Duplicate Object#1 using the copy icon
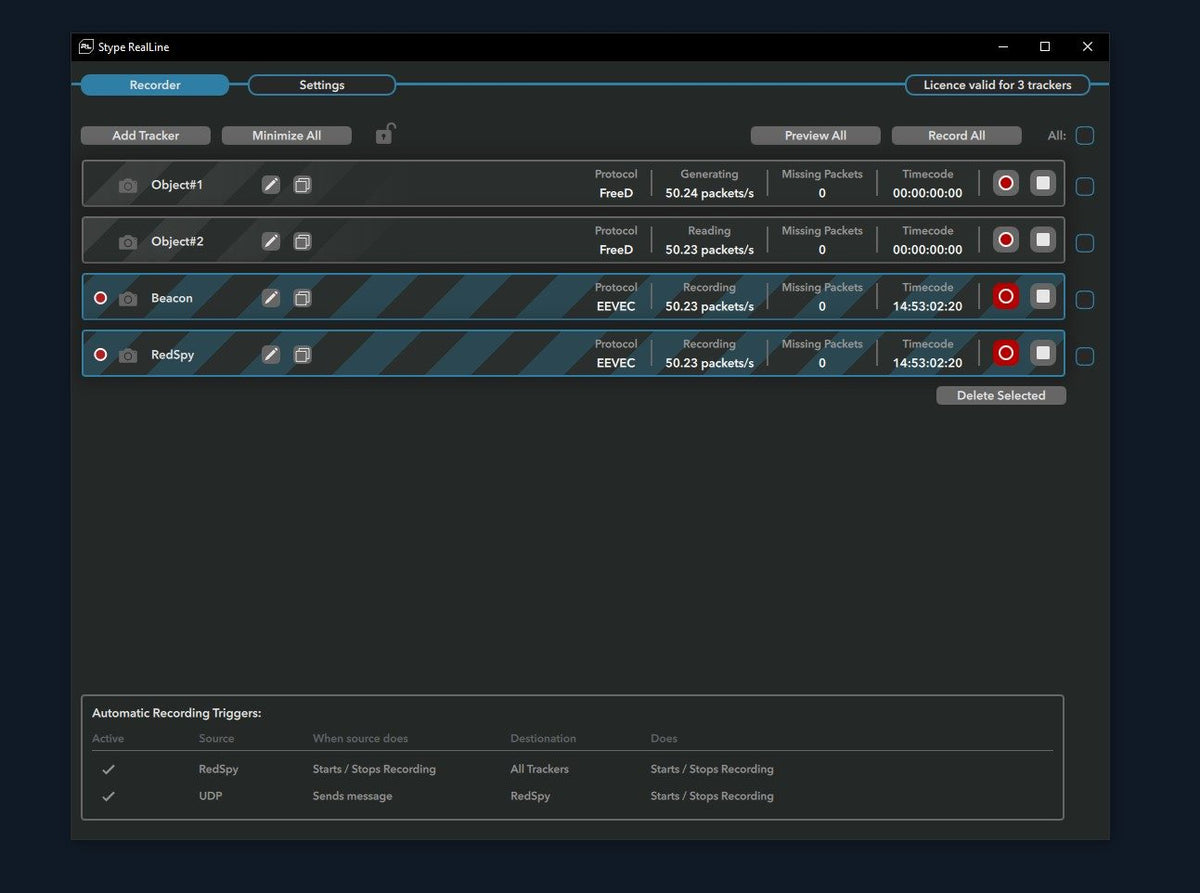Image resolution: width=1200 pixels, height=893 pixels. (302, 185)
